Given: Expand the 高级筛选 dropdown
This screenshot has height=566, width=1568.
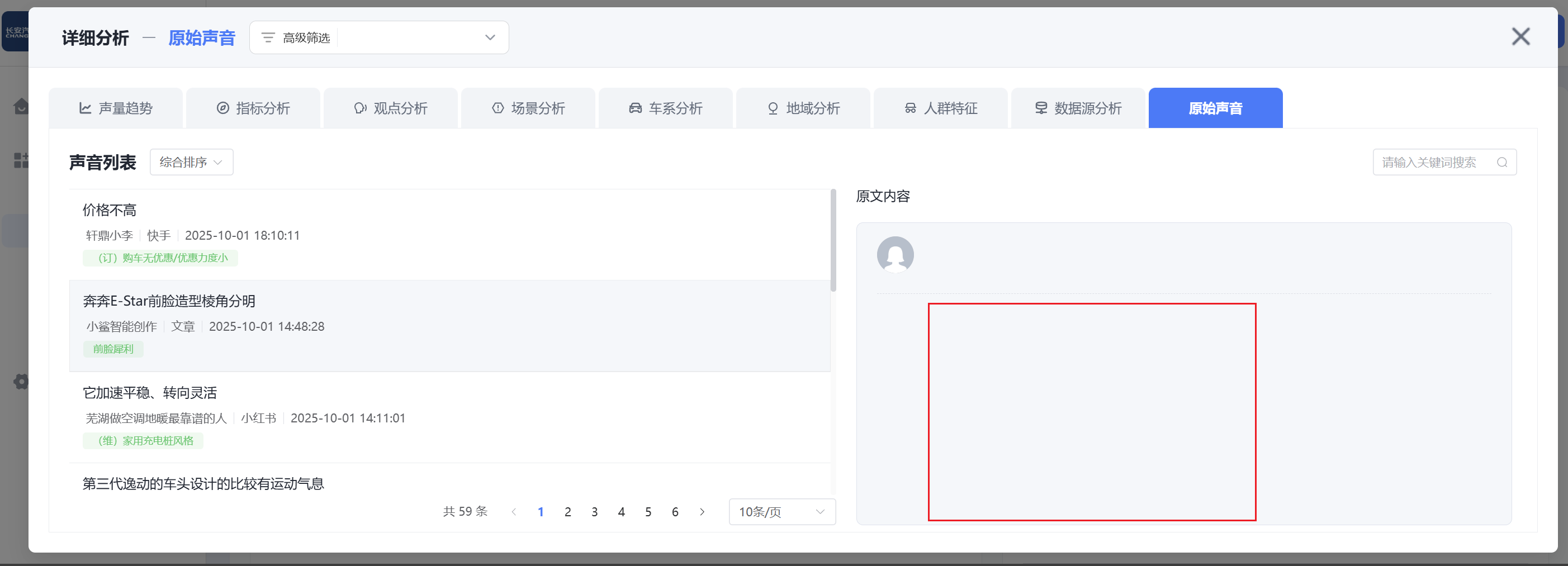Looking at the screenshot, I should point(489,38).
